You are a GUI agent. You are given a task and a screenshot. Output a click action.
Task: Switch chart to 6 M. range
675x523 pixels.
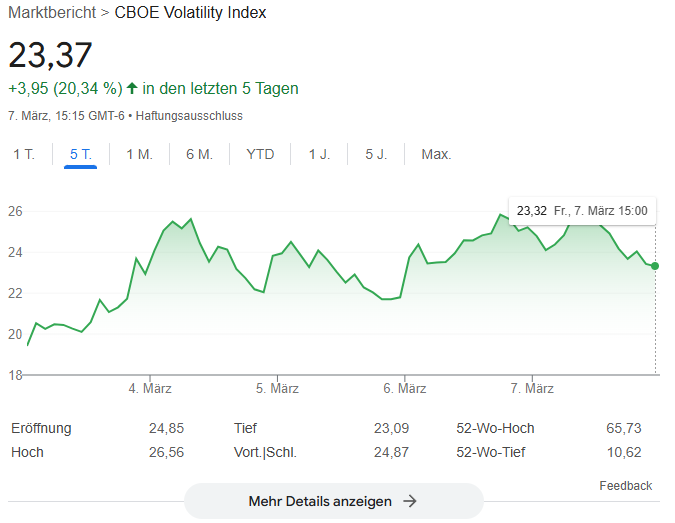coord(199,154)
